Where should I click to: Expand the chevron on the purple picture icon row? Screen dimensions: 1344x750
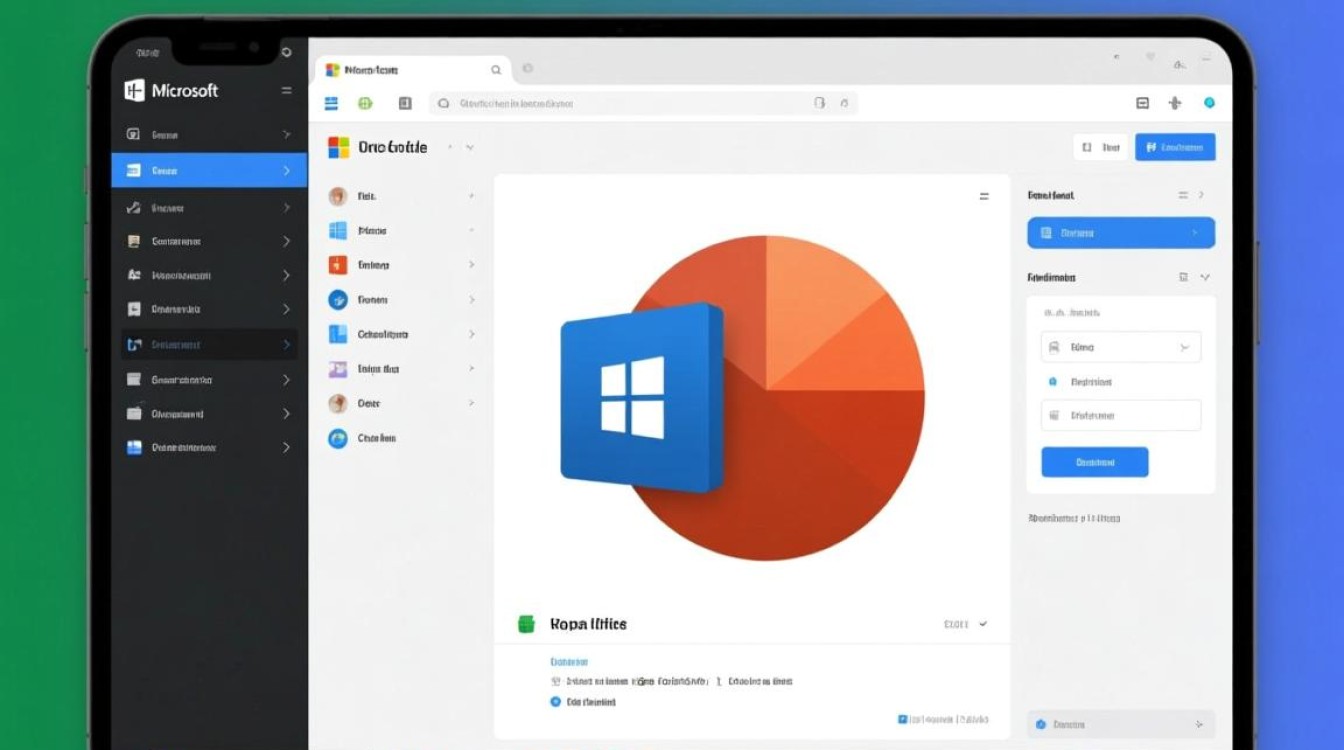pyautogui.click(x=471, y=369)
